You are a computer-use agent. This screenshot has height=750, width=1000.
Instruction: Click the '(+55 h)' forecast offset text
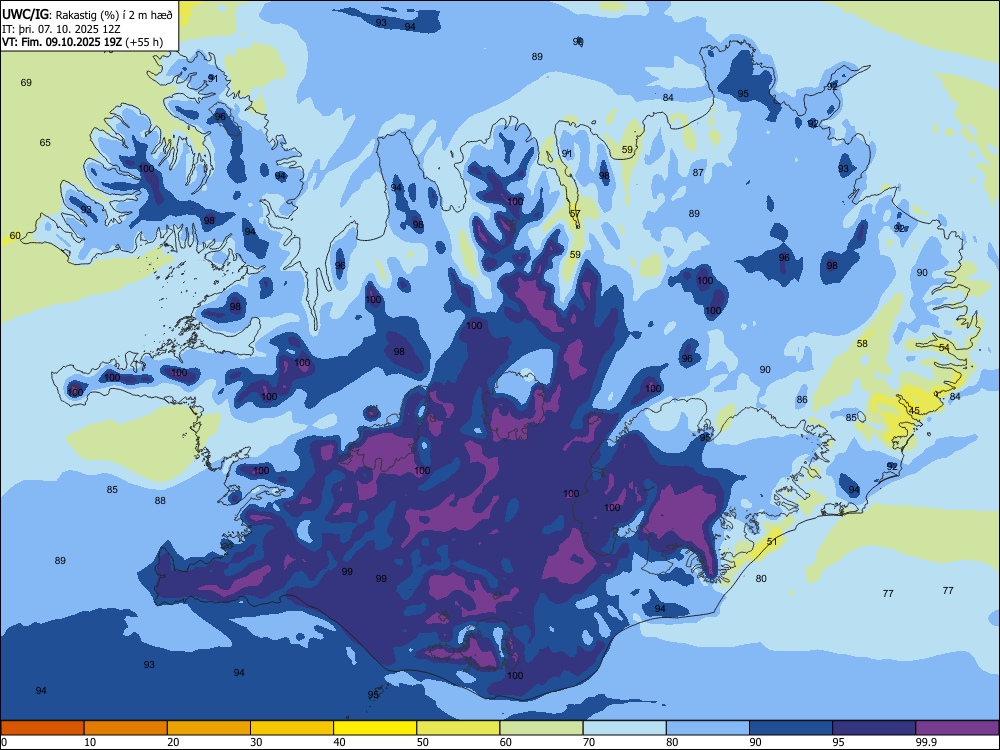144,43
